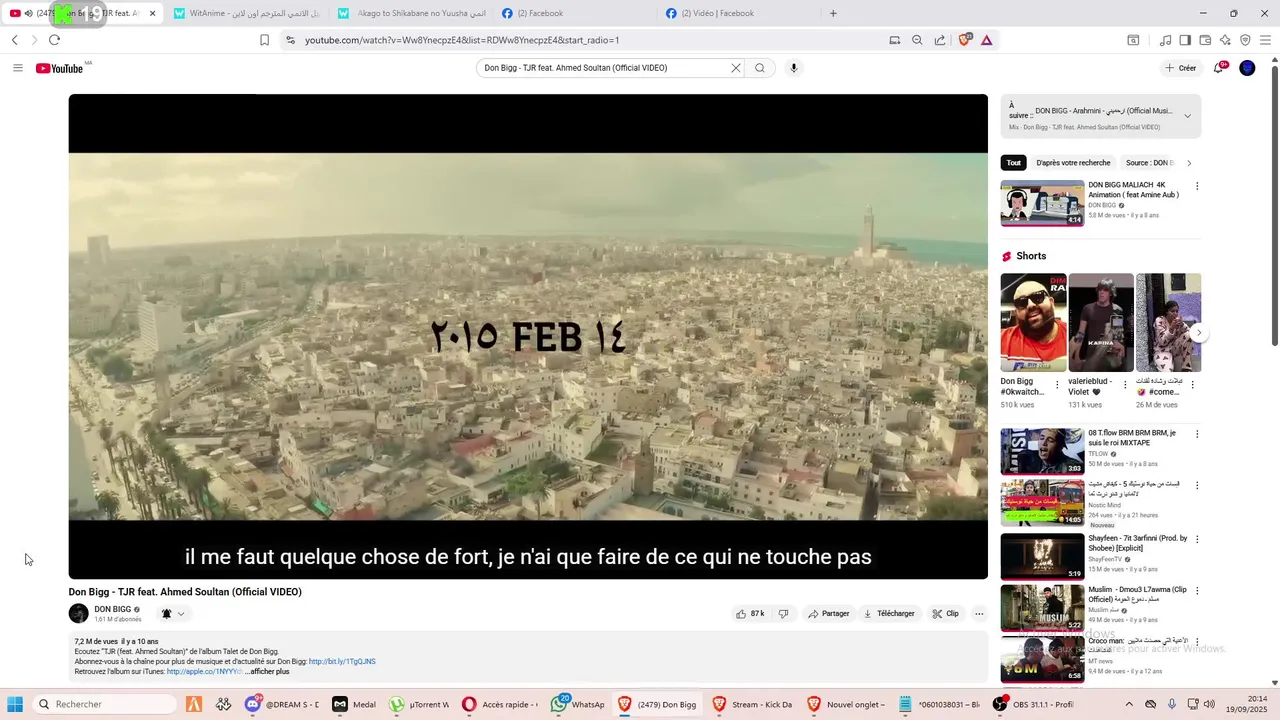The image size is (1280, 720).
Task: Open the YouTube hamburger guide menu
Action: [18, 68]
